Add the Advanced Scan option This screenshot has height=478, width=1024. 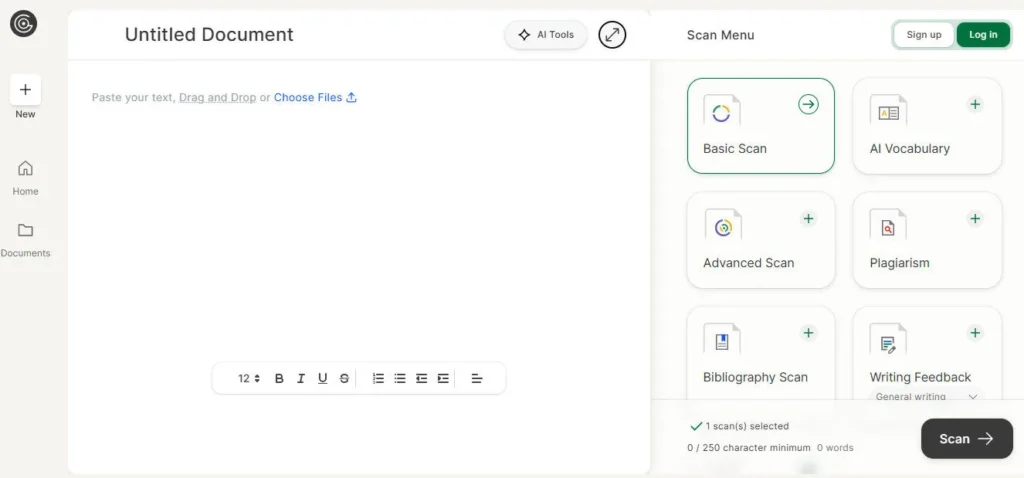808,219
